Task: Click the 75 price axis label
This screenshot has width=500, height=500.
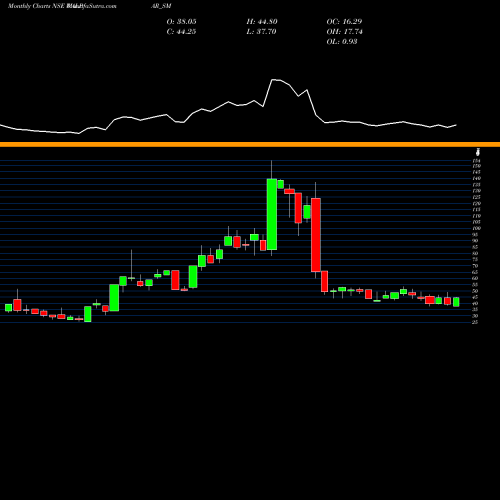Action: [475, 260]
